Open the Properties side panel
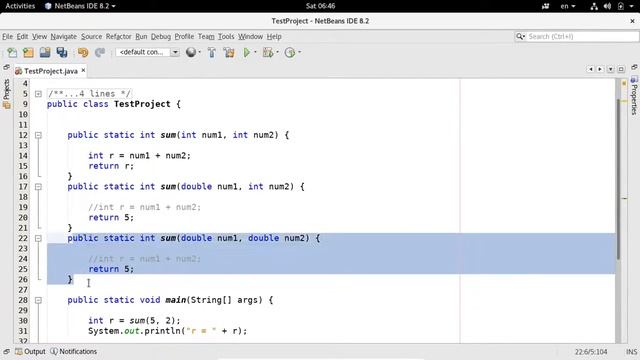Screen dimensions: 640x360 [x=634, y=95]
